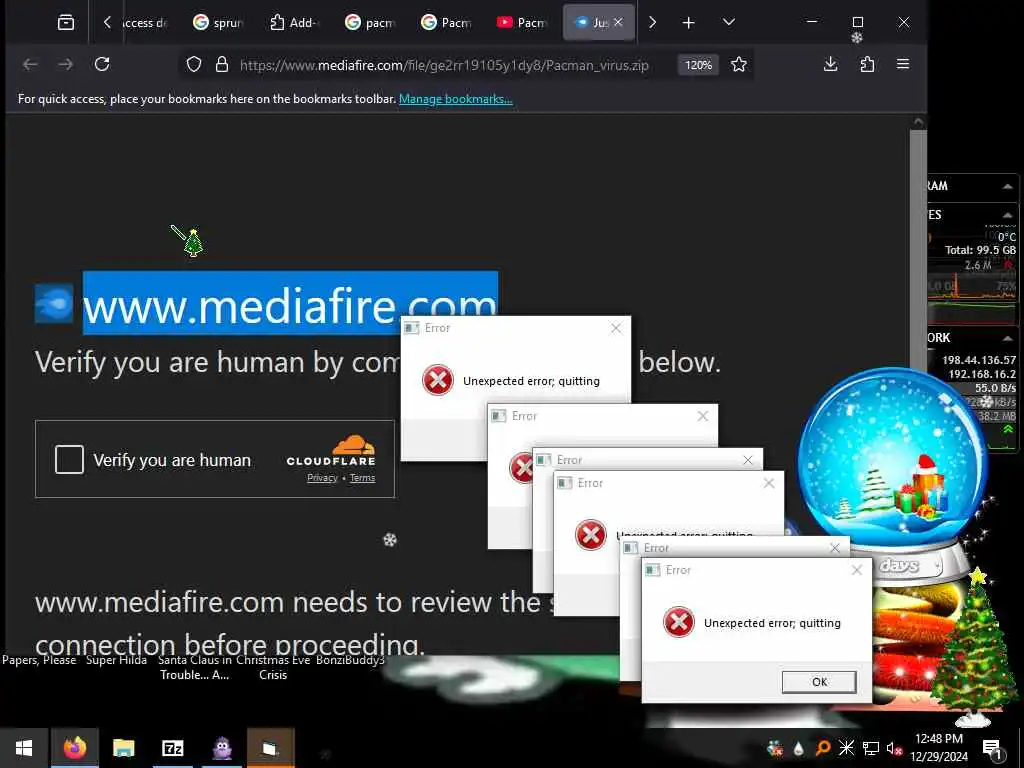Screen dimensions: 1024x768
Task: Click OK in the frontmost Error dialog
Action: 819,682
